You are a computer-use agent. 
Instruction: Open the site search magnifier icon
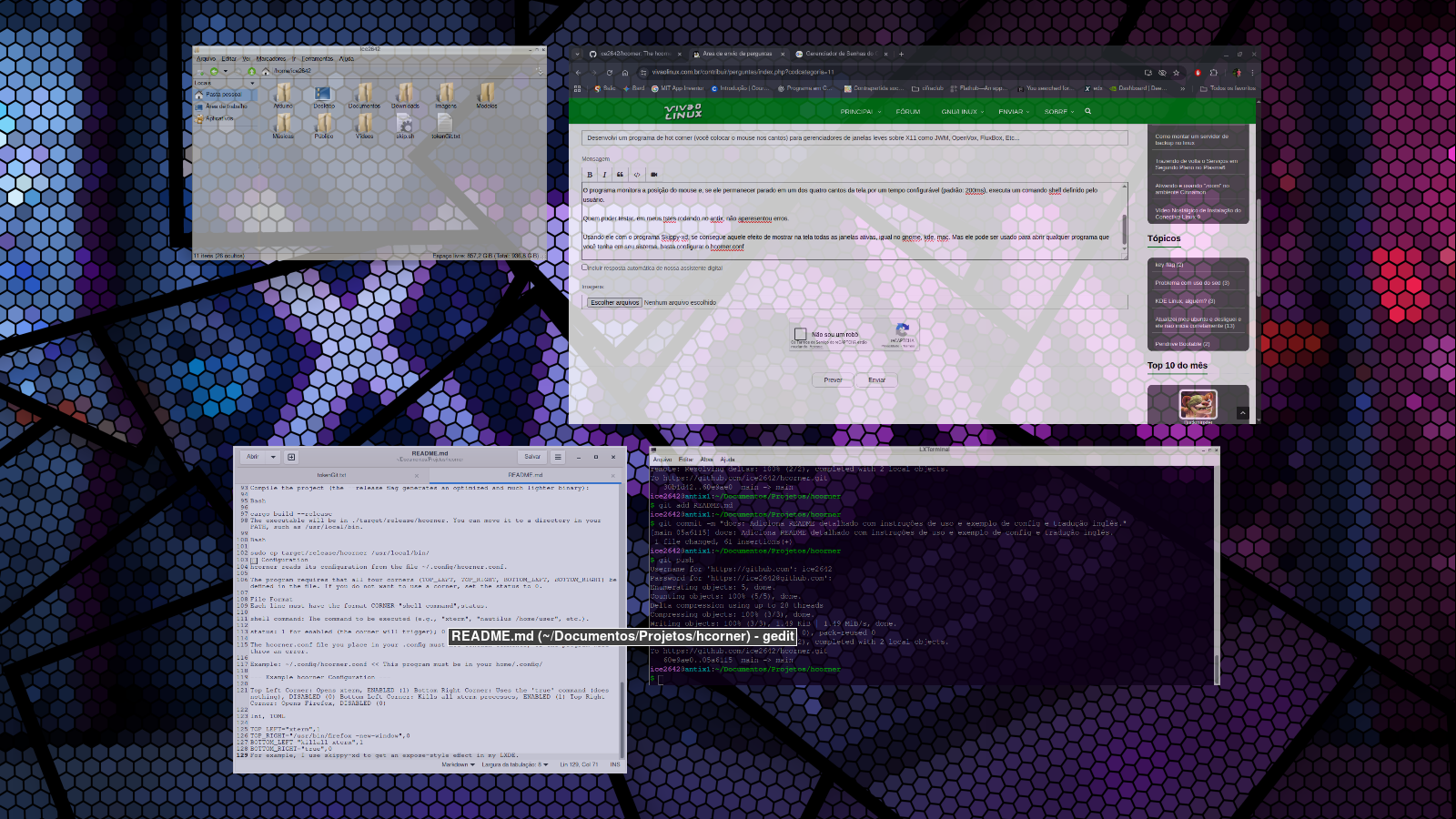[x=1087, y=112]
